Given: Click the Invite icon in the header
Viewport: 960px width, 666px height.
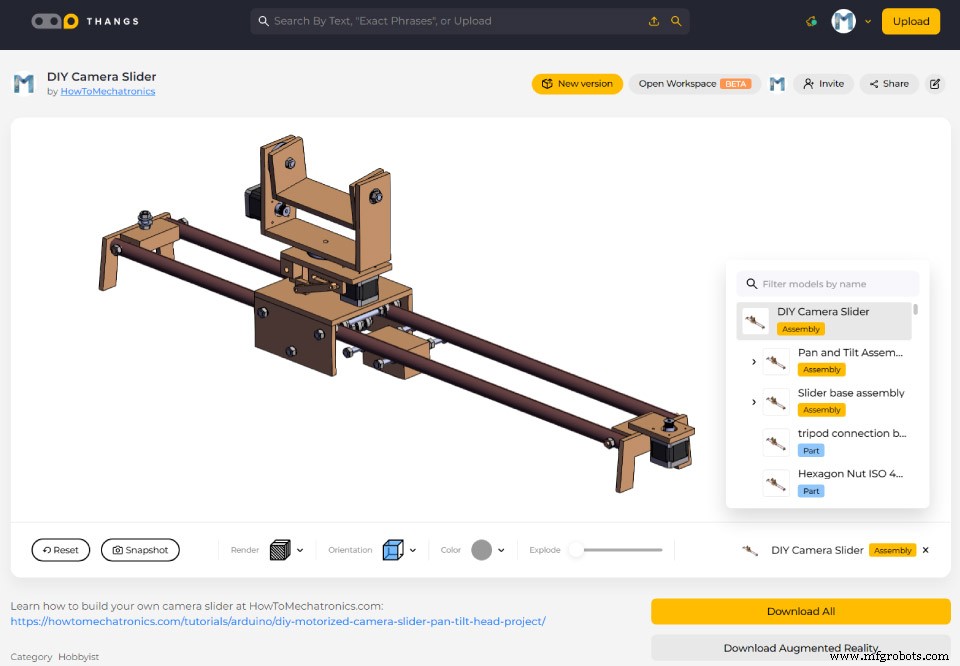Looking at the screenshot, I should point(822,83).
